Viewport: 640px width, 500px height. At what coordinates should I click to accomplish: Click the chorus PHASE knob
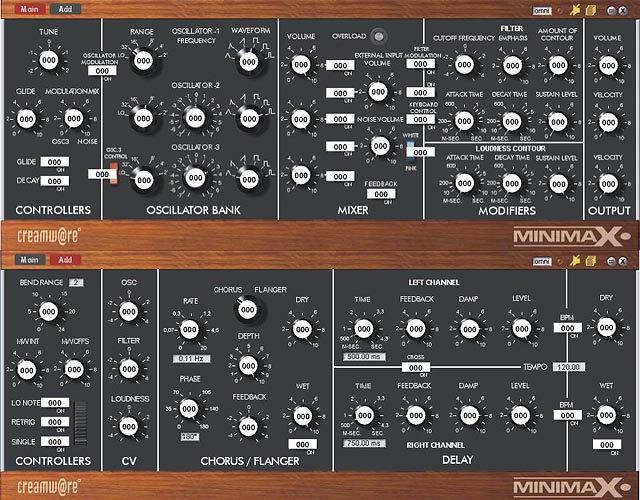coord(189,409)
